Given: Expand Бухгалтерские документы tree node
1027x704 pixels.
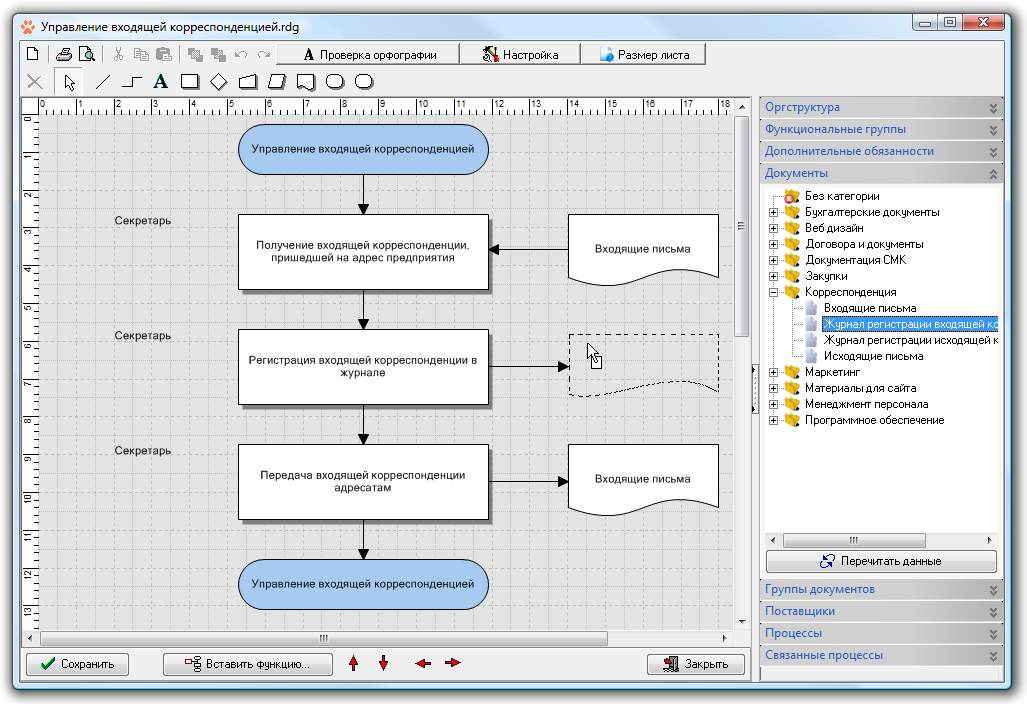Looking at the screenshot, I should pos(774,212).
